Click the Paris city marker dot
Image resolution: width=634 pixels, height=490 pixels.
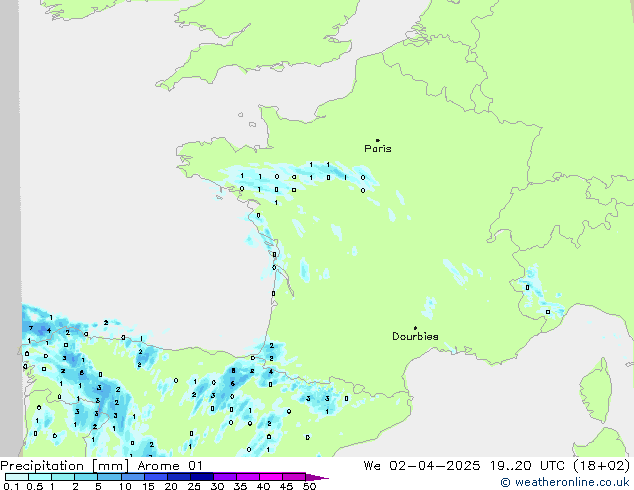pyautogui.click(x=378, y=140)
